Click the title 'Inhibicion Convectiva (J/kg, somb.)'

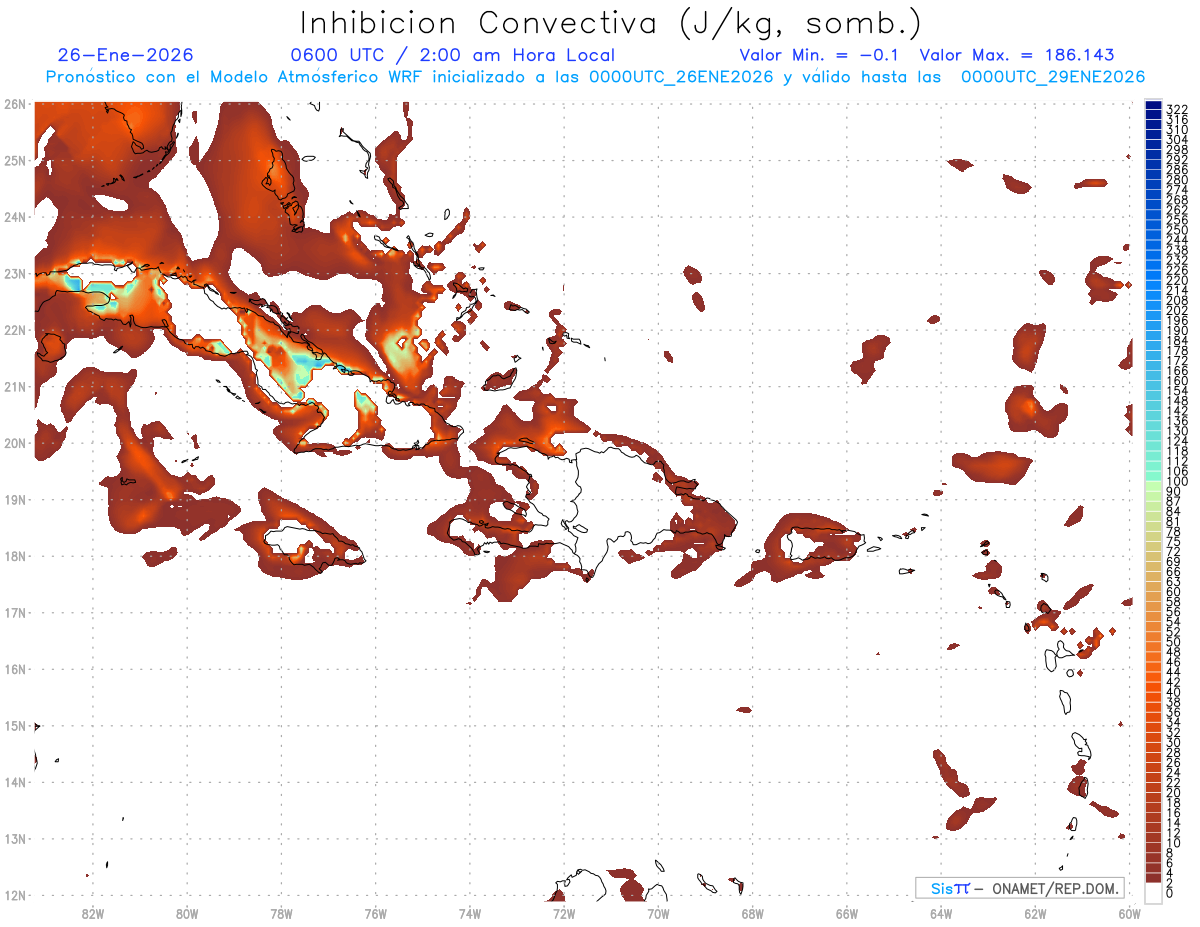click(x=611, y=24)
